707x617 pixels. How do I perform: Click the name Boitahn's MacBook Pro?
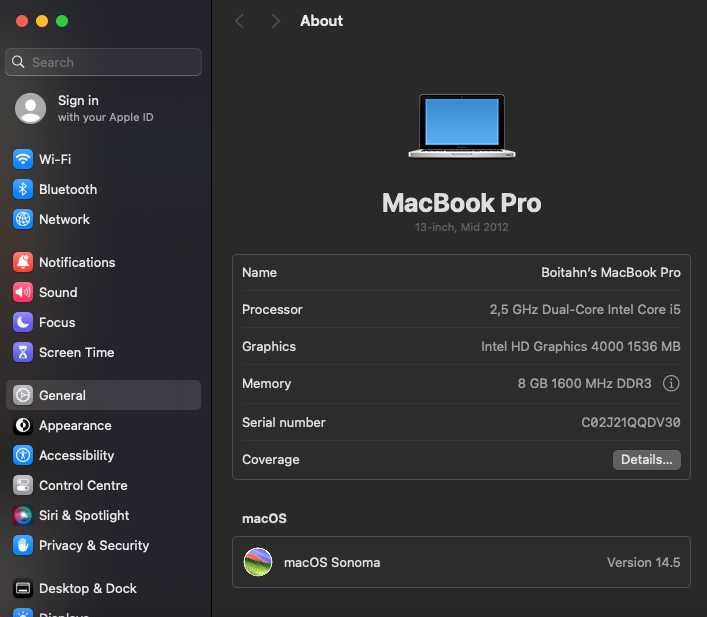(x=611, y=272)
